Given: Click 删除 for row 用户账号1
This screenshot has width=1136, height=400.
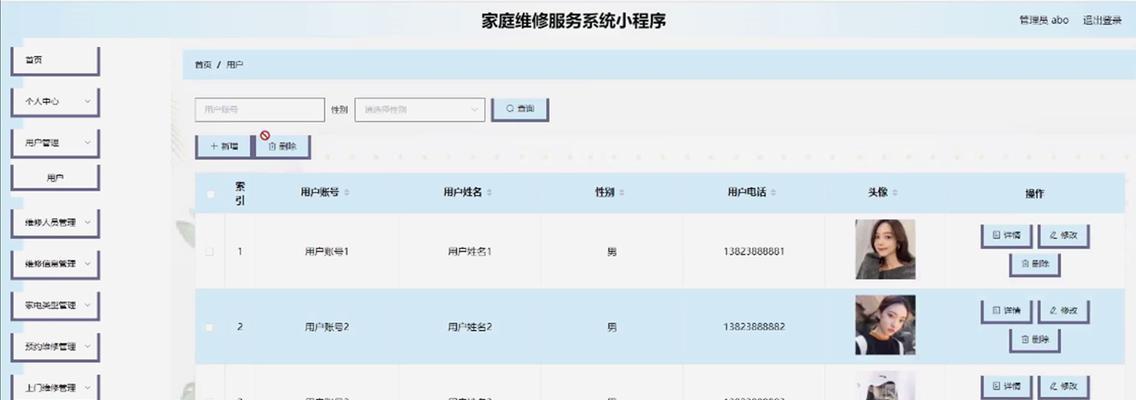Looking at the screenshot, I should point(1035,264).
